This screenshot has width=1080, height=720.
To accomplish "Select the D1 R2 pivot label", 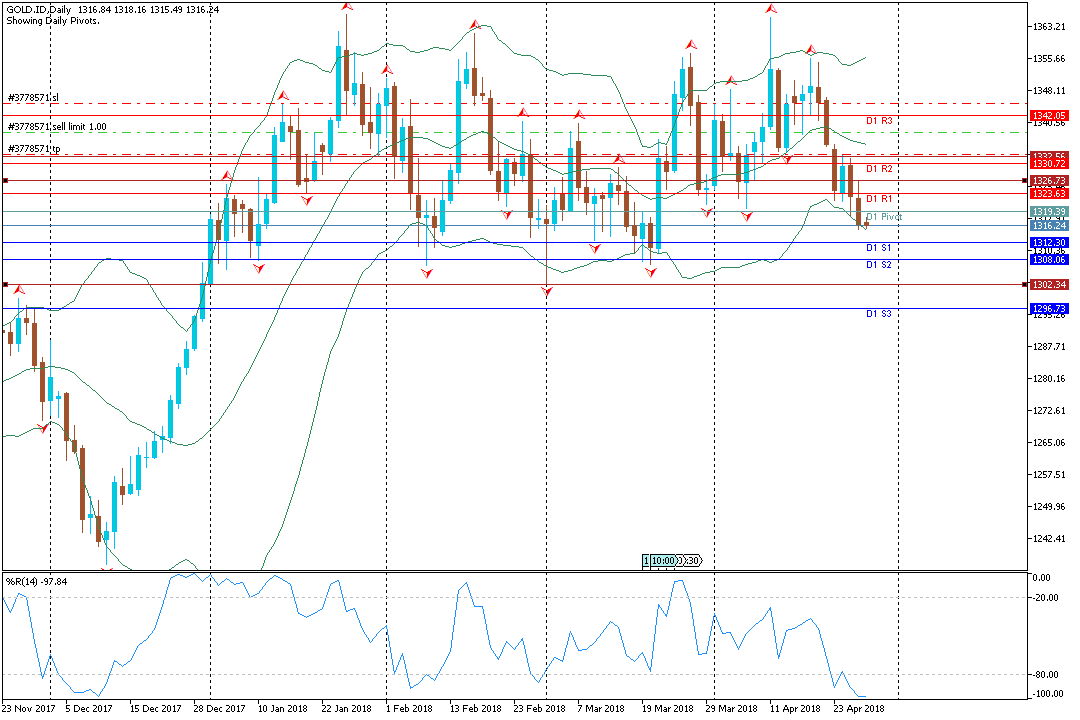I will pos(879,168).
